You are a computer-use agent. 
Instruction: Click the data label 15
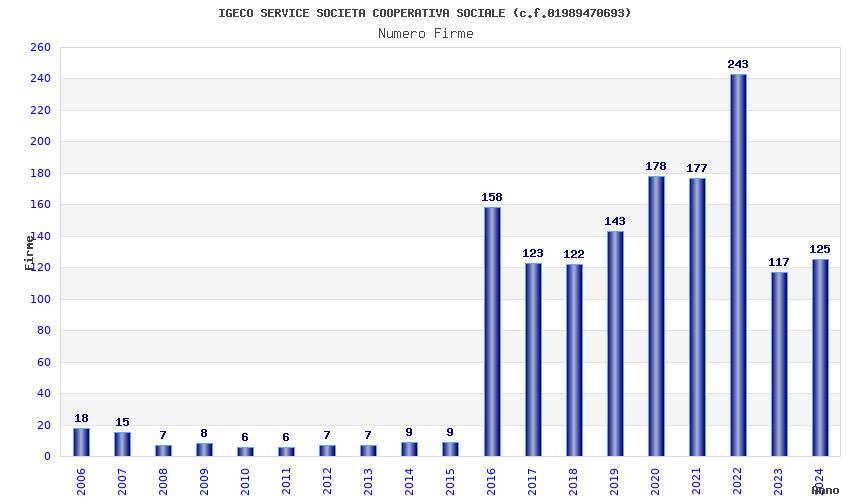(122, 422)
